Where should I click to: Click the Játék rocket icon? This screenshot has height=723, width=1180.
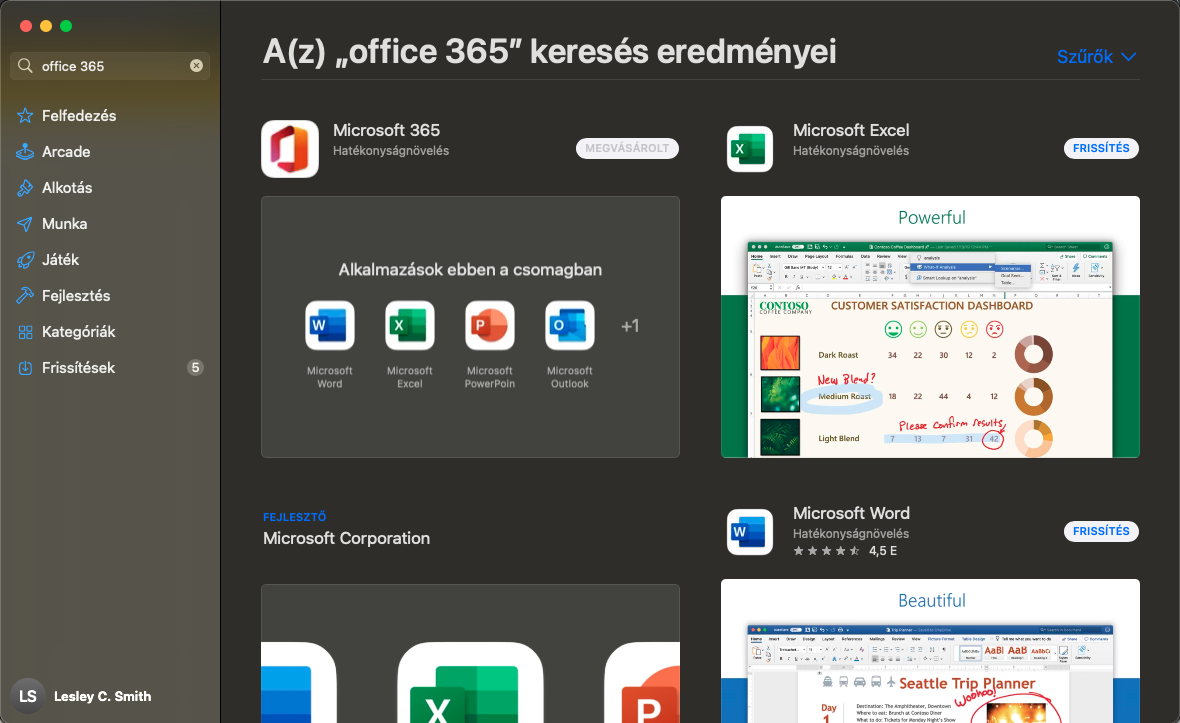pyautogui.click(x=25, y=260)
